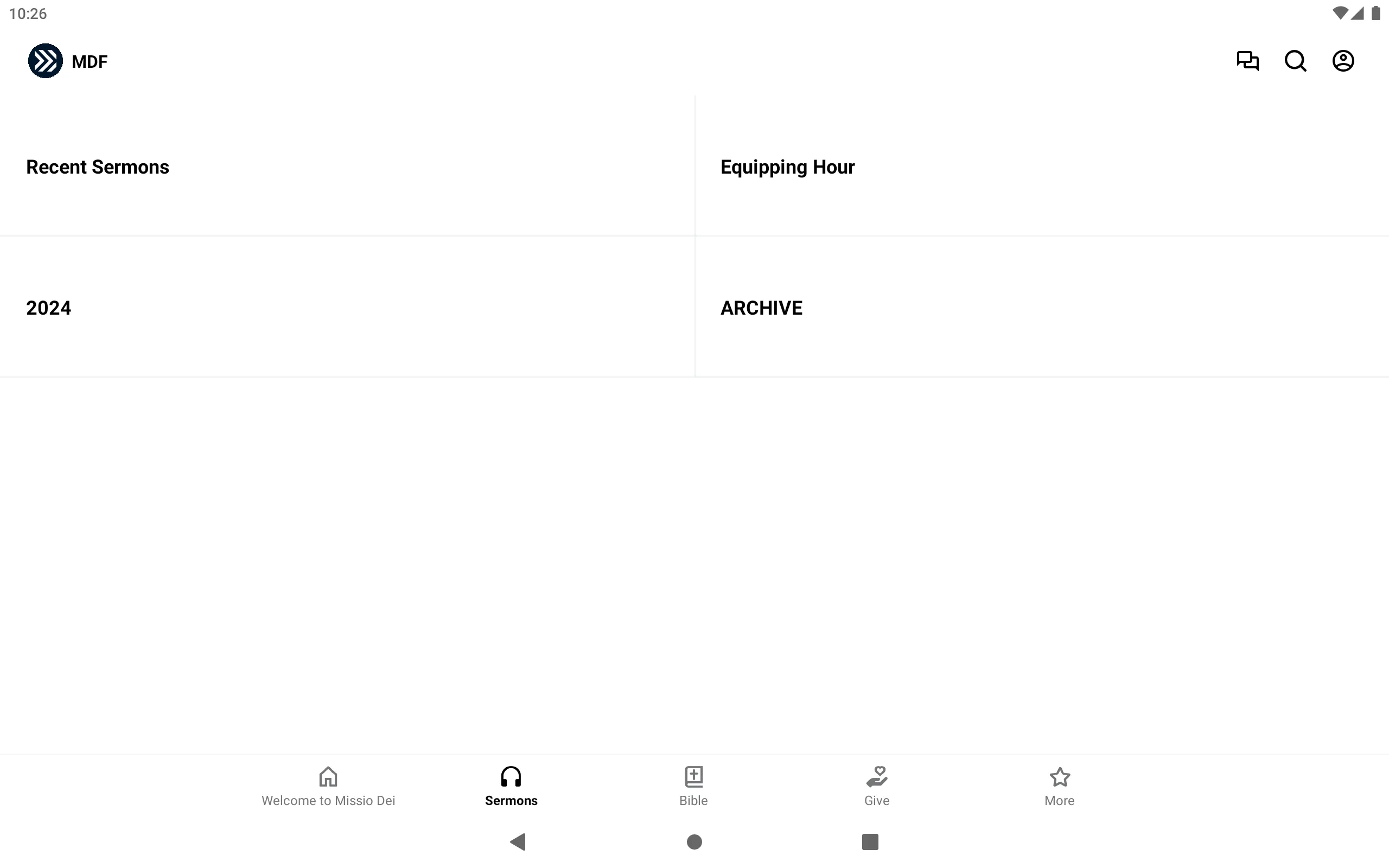This screenshot has height=868, width=1389.
Task: Press the Android back triangle button
Action: [520, 842]
